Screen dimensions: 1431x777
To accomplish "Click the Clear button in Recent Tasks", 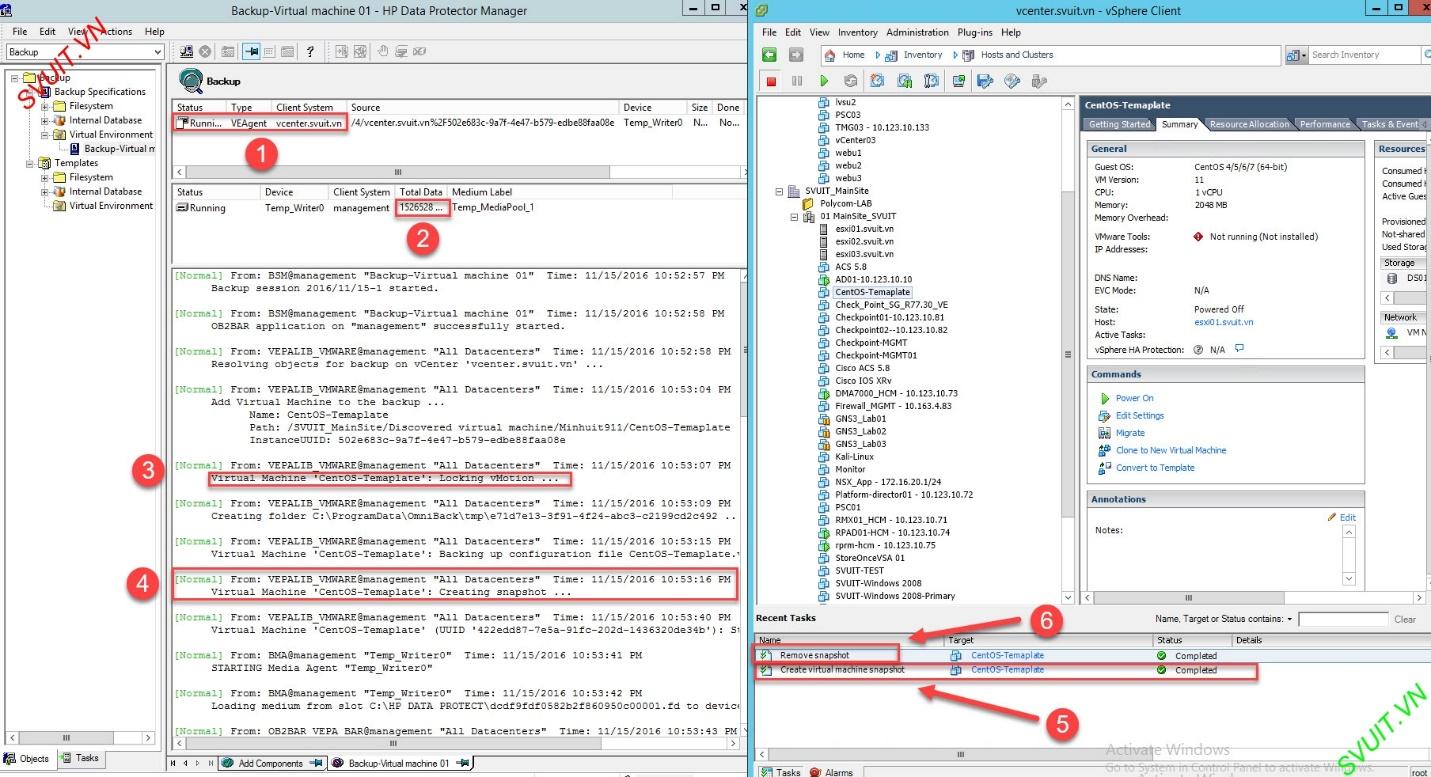I will click(x=1405, y=619).
